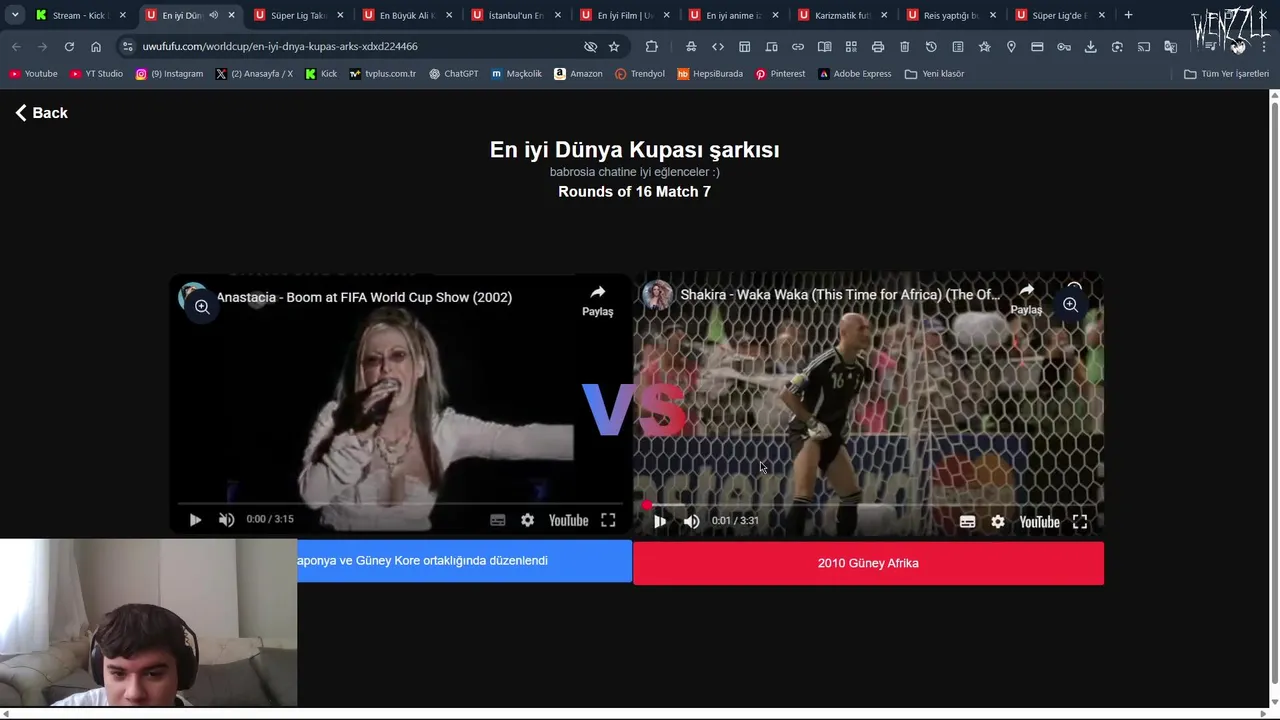The image size is (1280, 720).
Task: View site information icon in address bar
Action: (x=127, y=46)
